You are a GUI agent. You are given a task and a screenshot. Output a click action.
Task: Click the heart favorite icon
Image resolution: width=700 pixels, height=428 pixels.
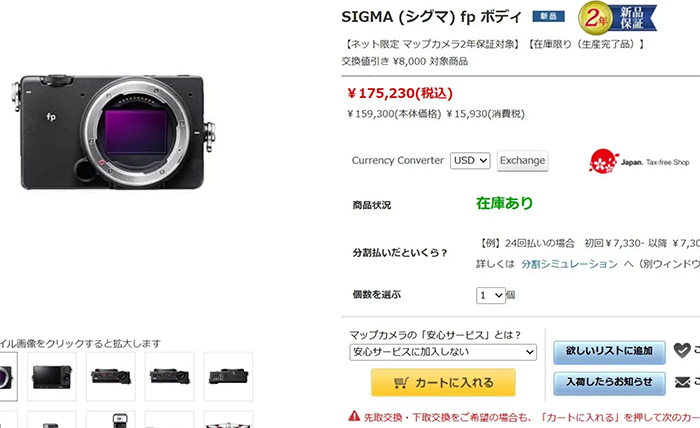(682, 350)
